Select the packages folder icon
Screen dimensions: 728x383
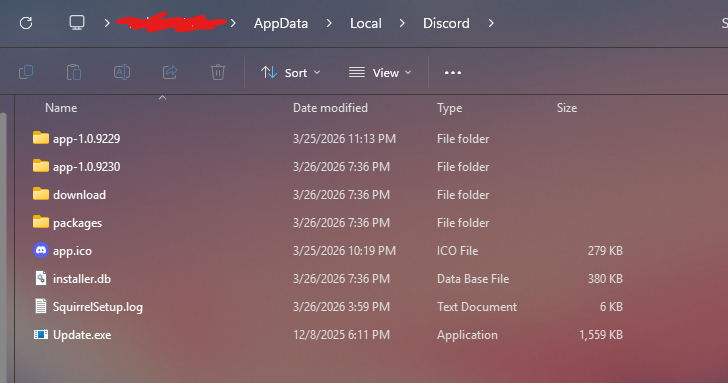pos(41,222)
